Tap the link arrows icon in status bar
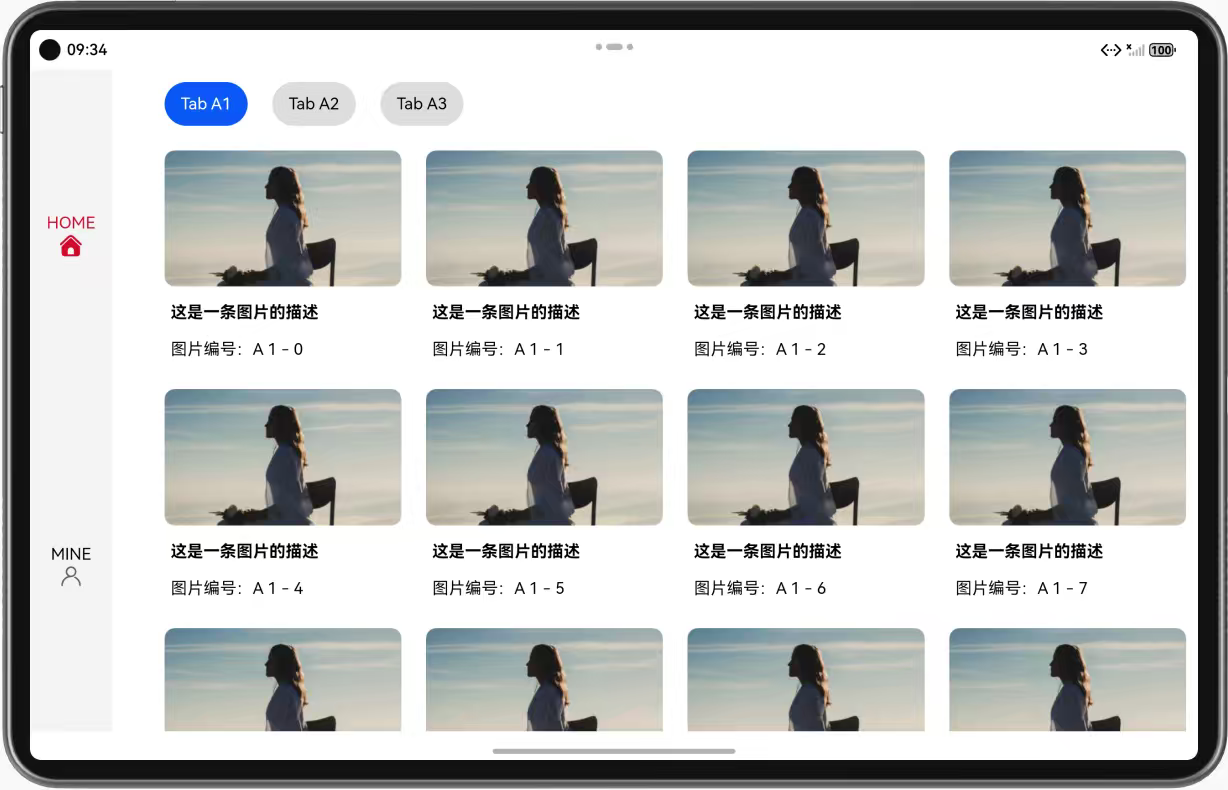The width and height of the screenshot is (1228, 790). [1110, 50]
